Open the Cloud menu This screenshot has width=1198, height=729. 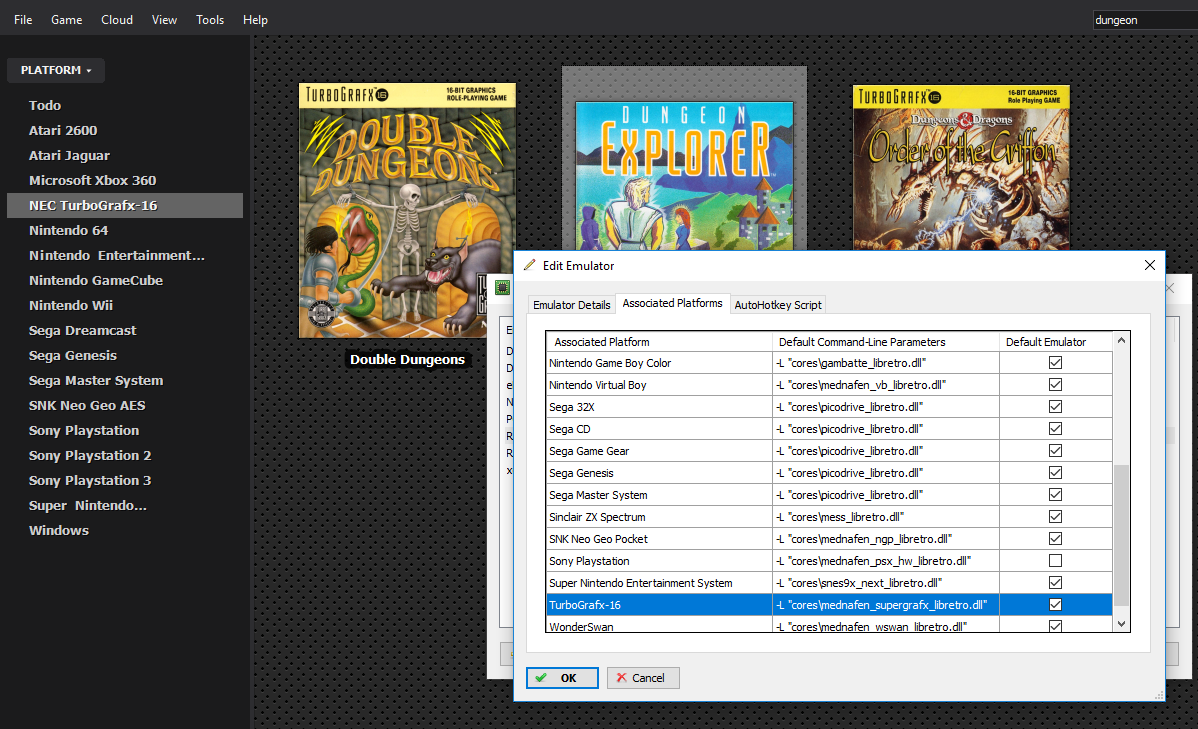click(117, 20)
